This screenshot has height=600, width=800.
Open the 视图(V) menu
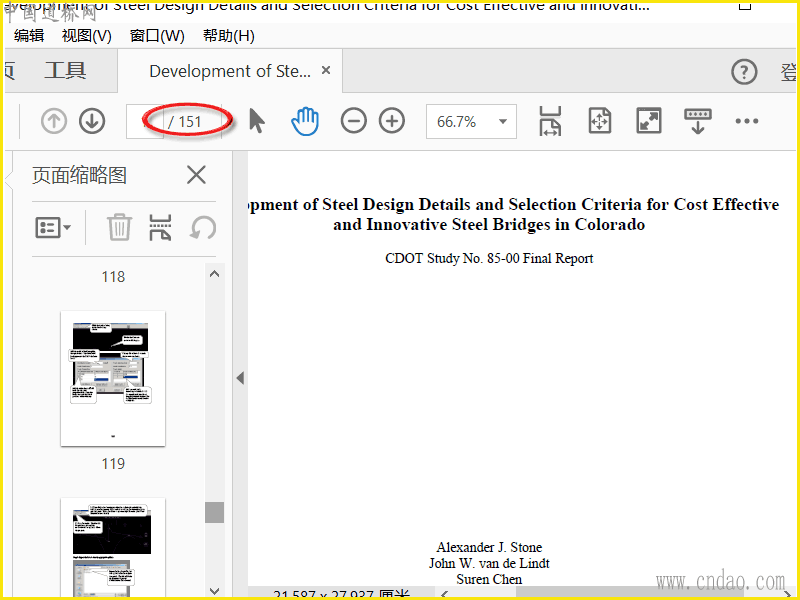click(x=86, y=36)
